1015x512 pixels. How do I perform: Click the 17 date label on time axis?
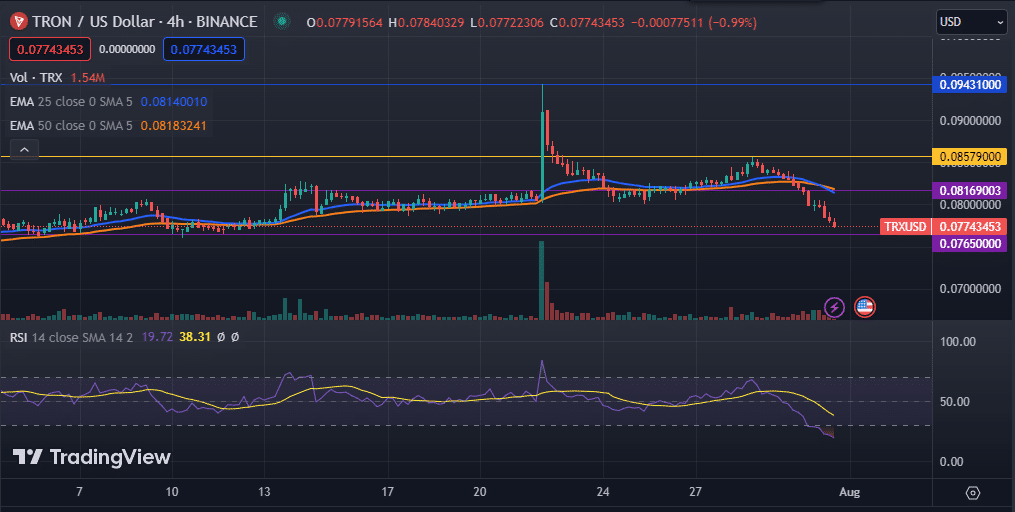click(x=387, y=493)
